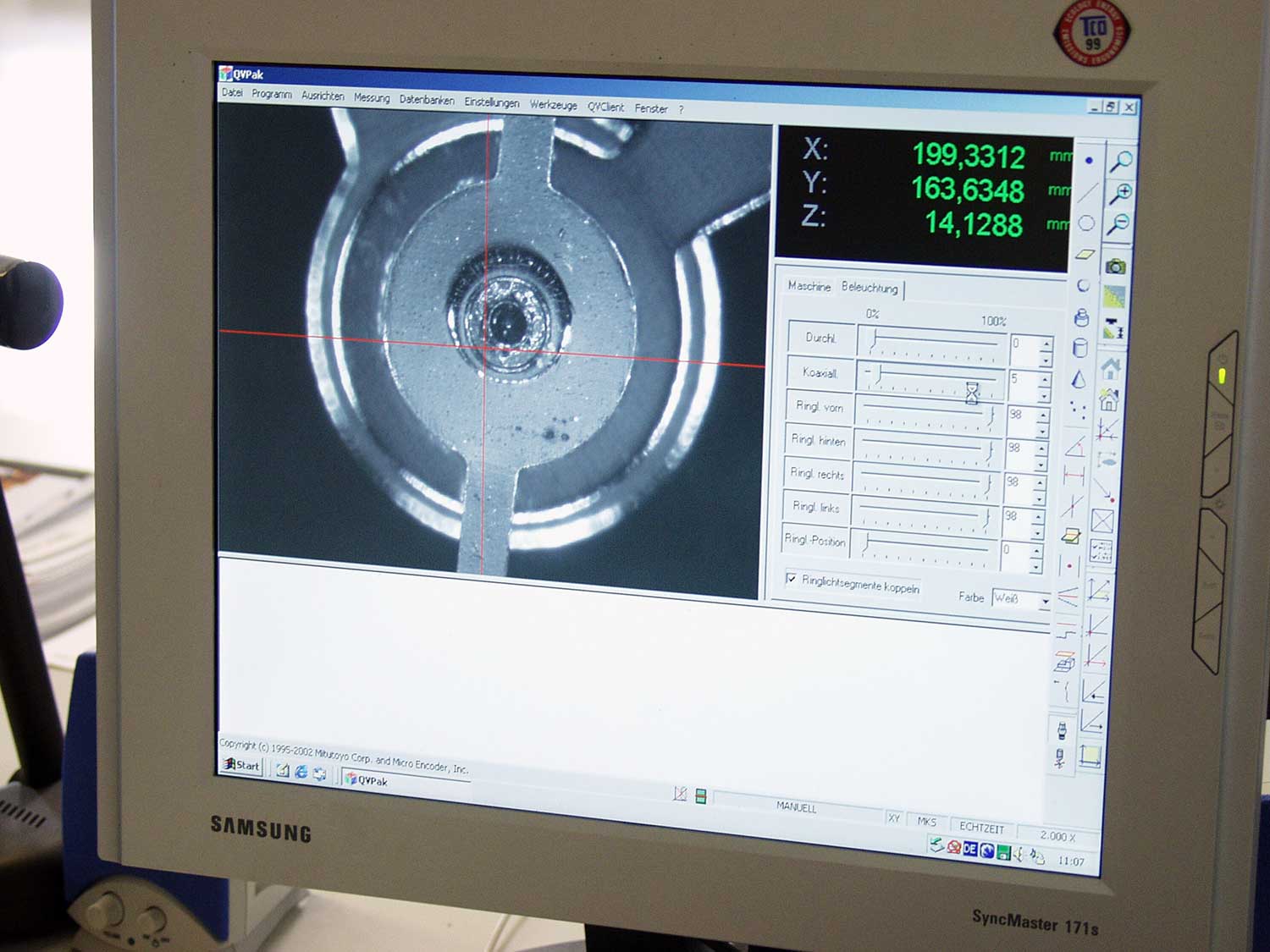Increase the Durchl. value with up arrow
The height and width of the screenshot is (952, 1270).
(1047, 344)
